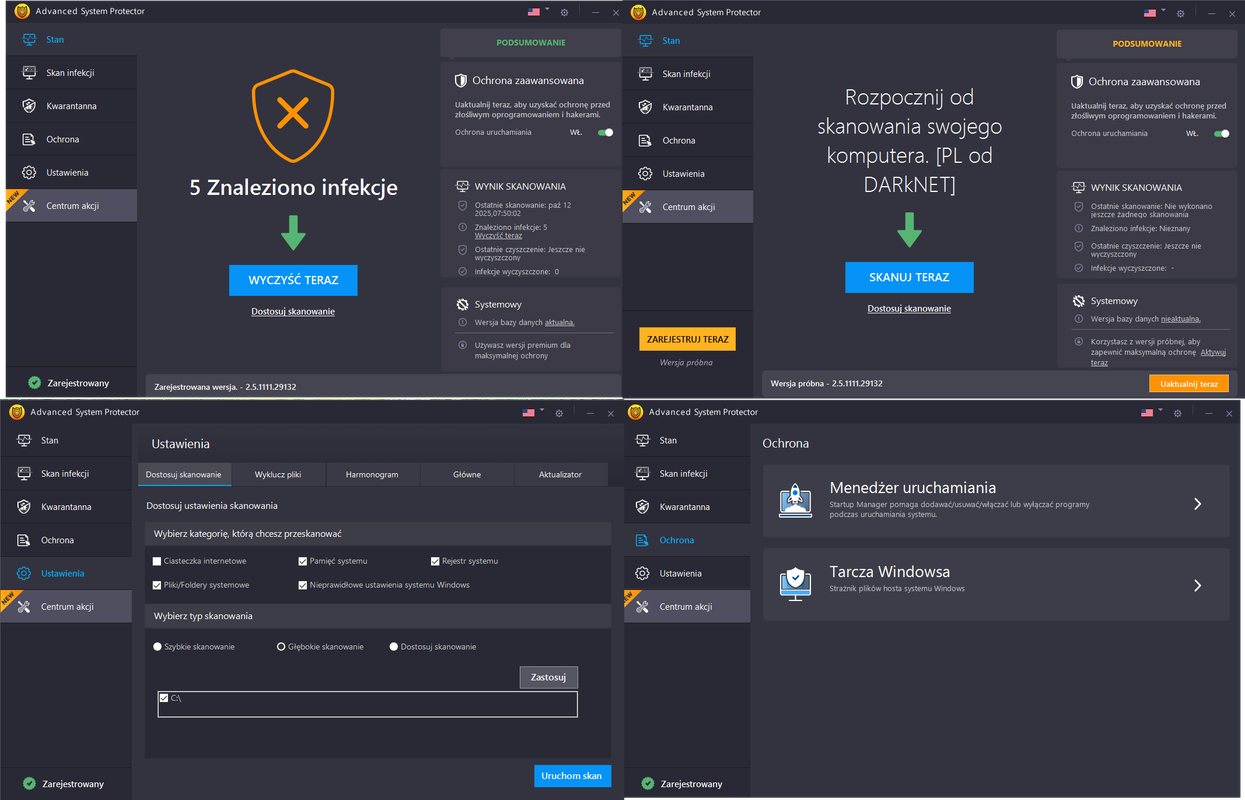Open Dostosuj skanowanie link under SKANUJ TERAZ
The height and width of the screenshot is (800, 1245).
pos(909,309)
